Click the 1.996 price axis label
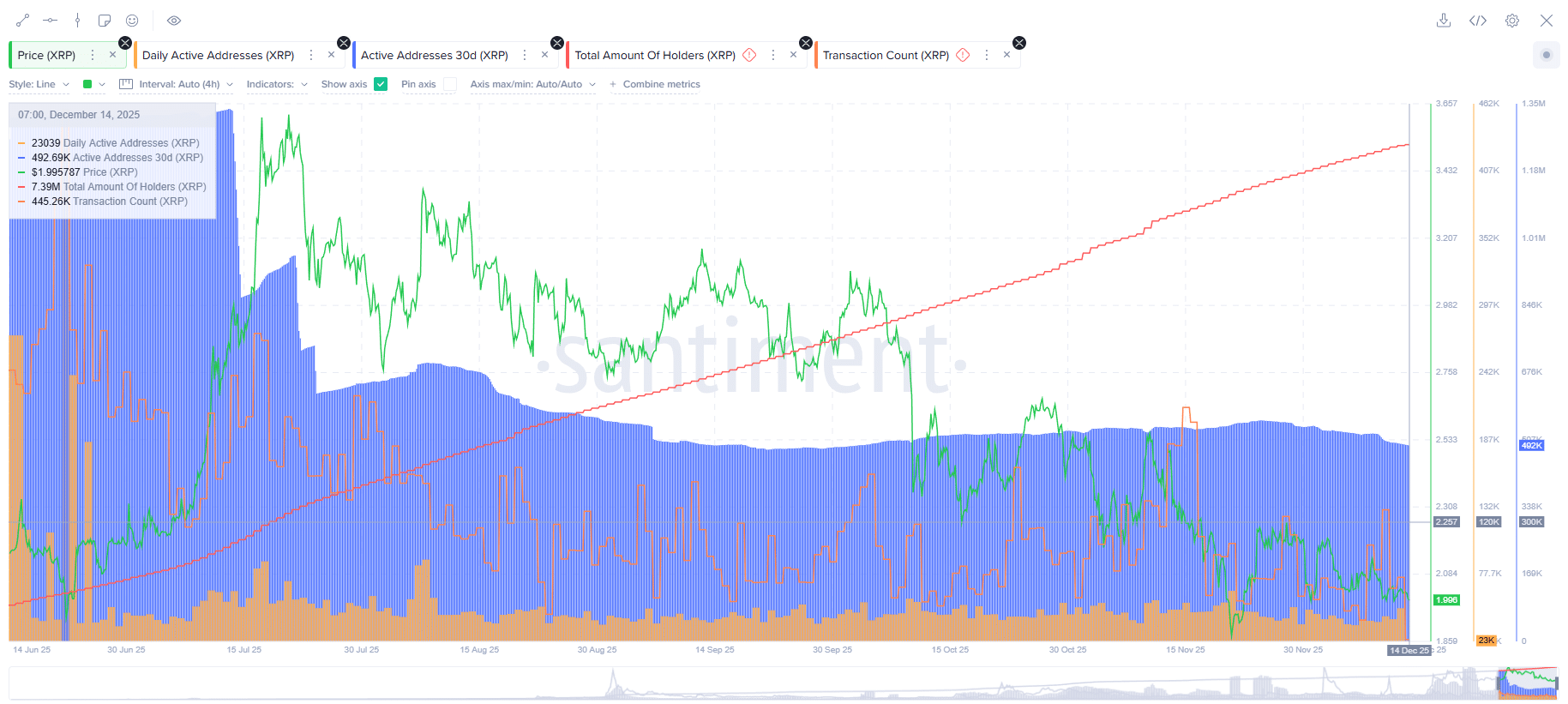The image size is (1568, 704). tap(1446, 600)
